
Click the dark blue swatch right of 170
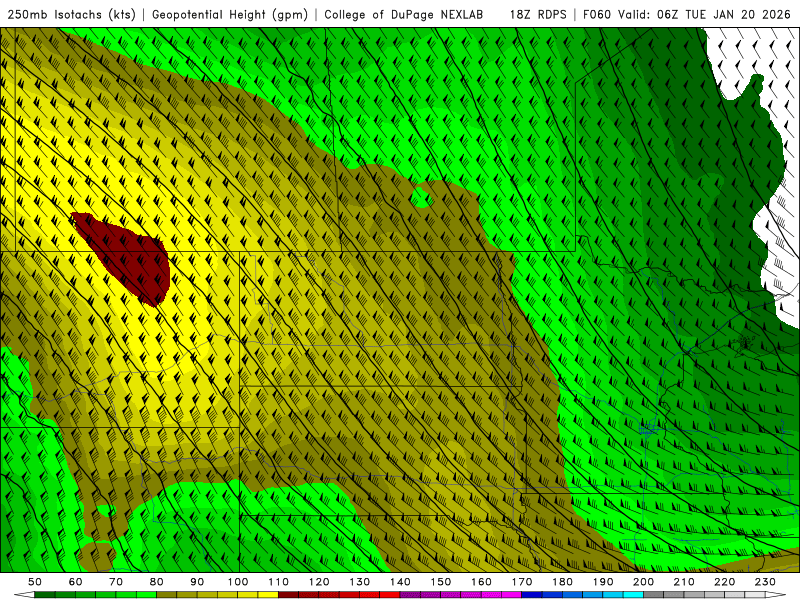pos(532,595)
